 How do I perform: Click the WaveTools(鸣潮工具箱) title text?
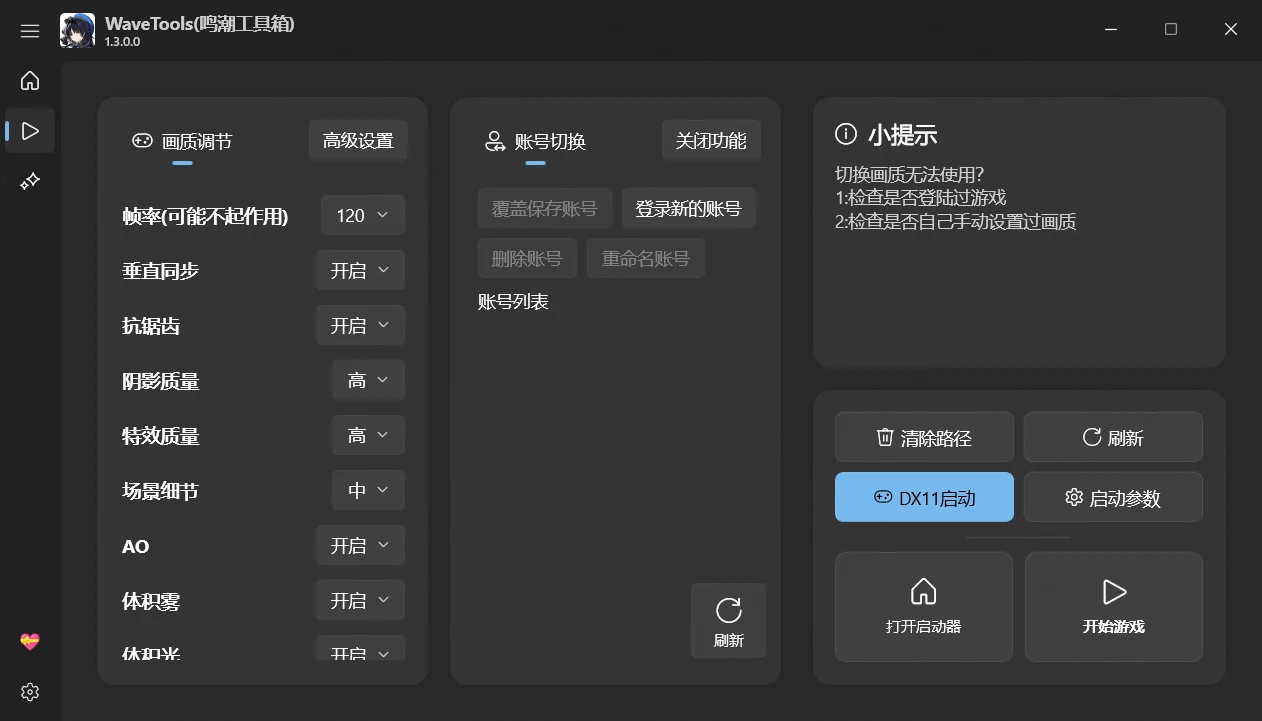click(199, 23)
